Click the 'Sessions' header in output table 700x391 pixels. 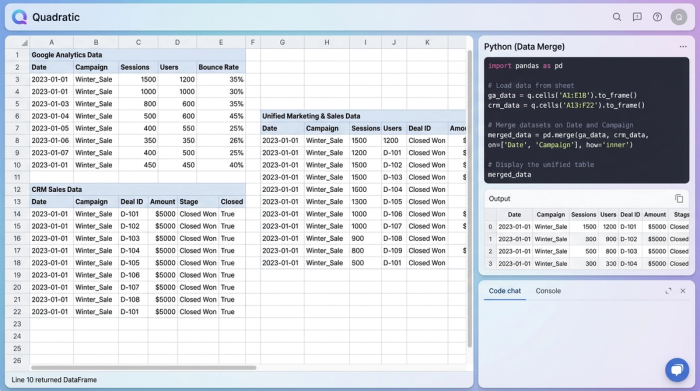pos(583,215)
